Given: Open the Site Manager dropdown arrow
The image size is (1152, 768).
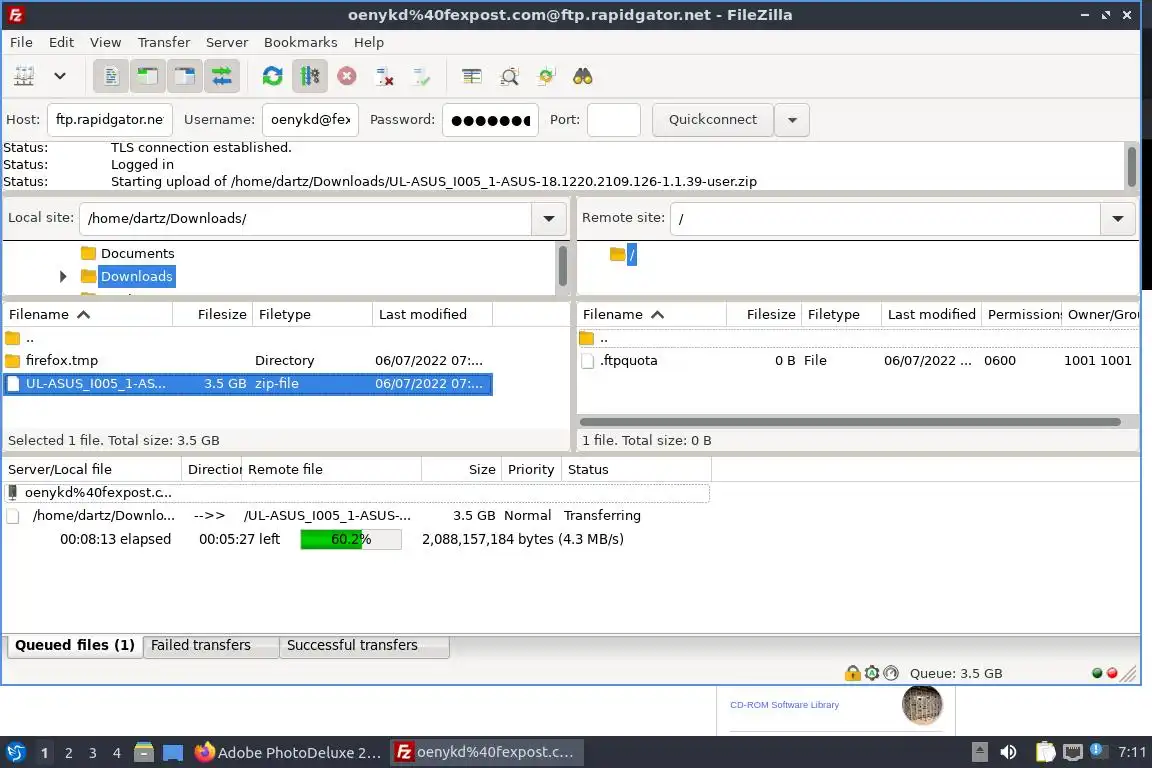Looking at the screenshot, I should pyautogui.click(x=60, y=76).
